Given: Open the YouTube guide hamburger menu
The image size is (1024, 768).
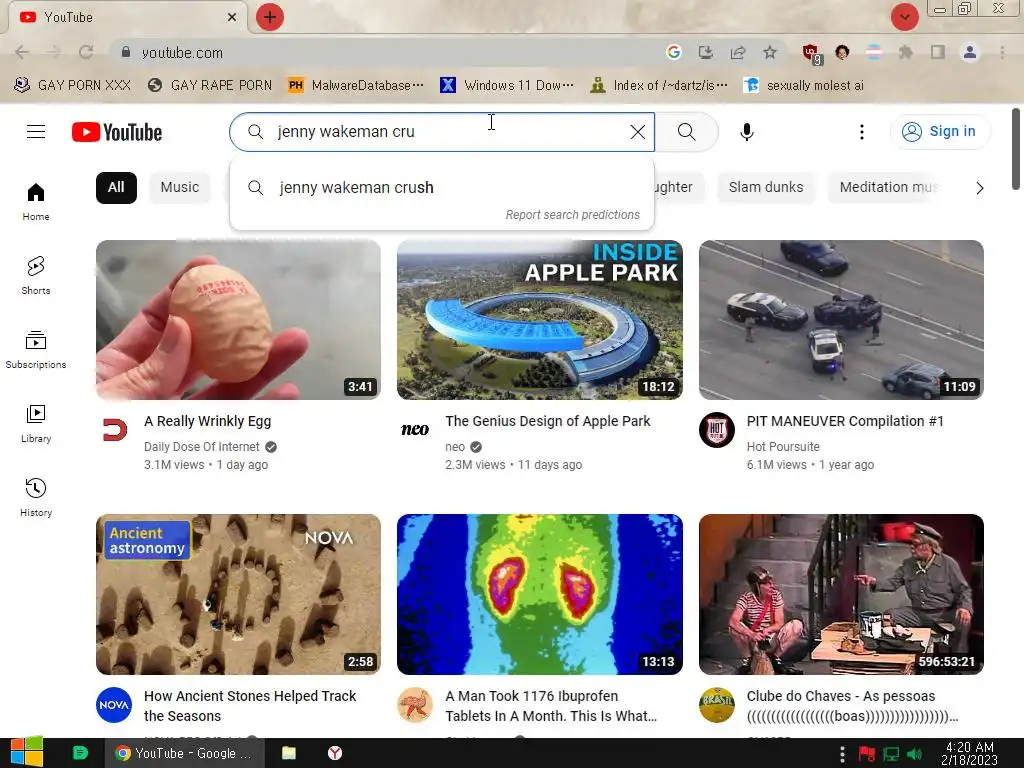Looking at the screenshot, I should pos(36,132).
